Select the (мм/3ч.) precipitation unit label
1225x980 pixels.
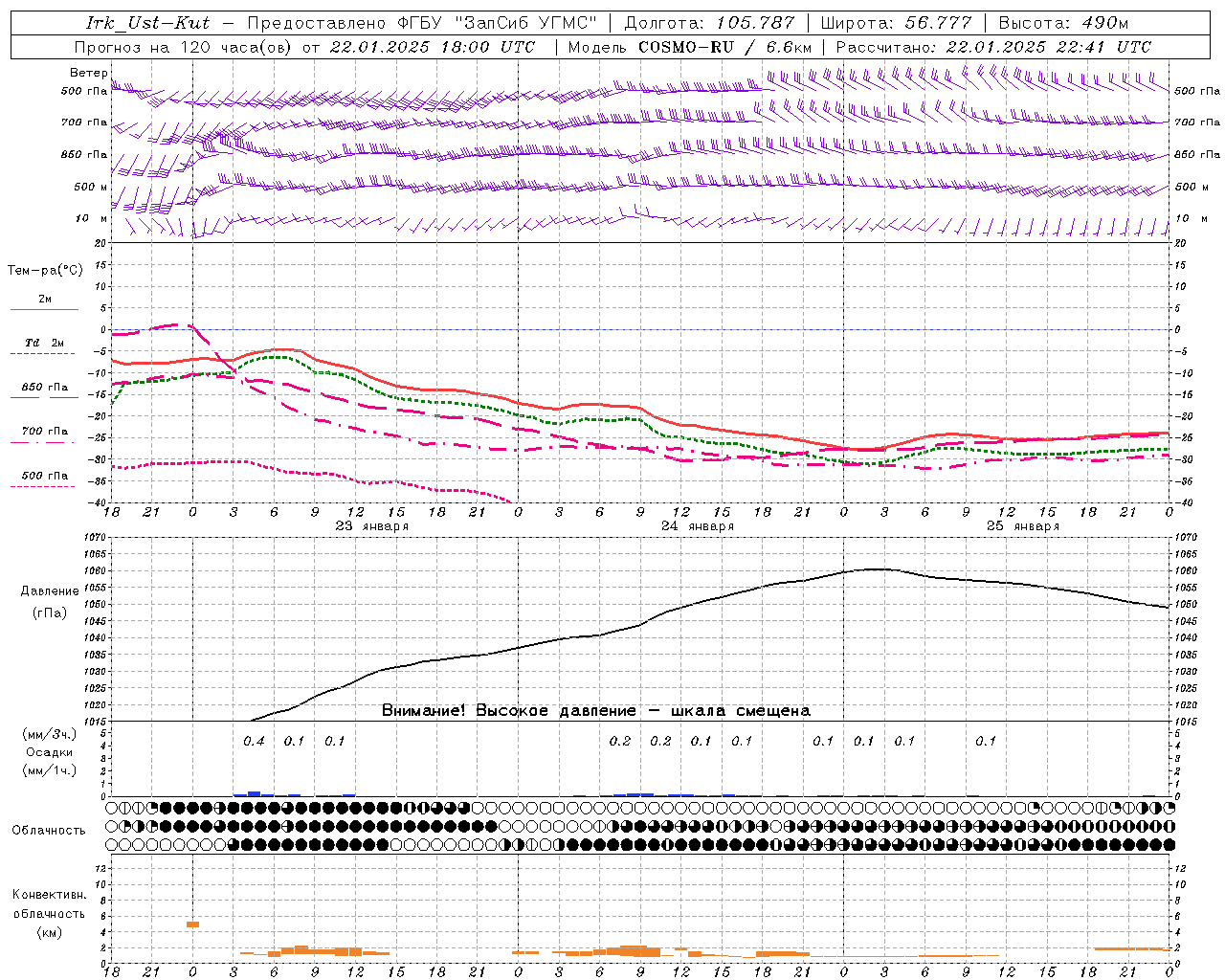tap(49, 734)
